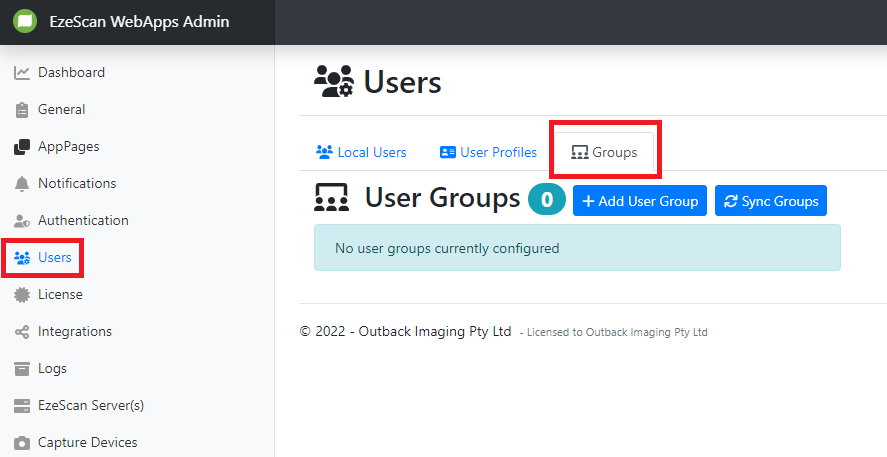Image resolution: width=887 pixels, height=457 pixels.
Task: Click the EzeScan WebApps Admin title
Action: [x=139, y=21]
